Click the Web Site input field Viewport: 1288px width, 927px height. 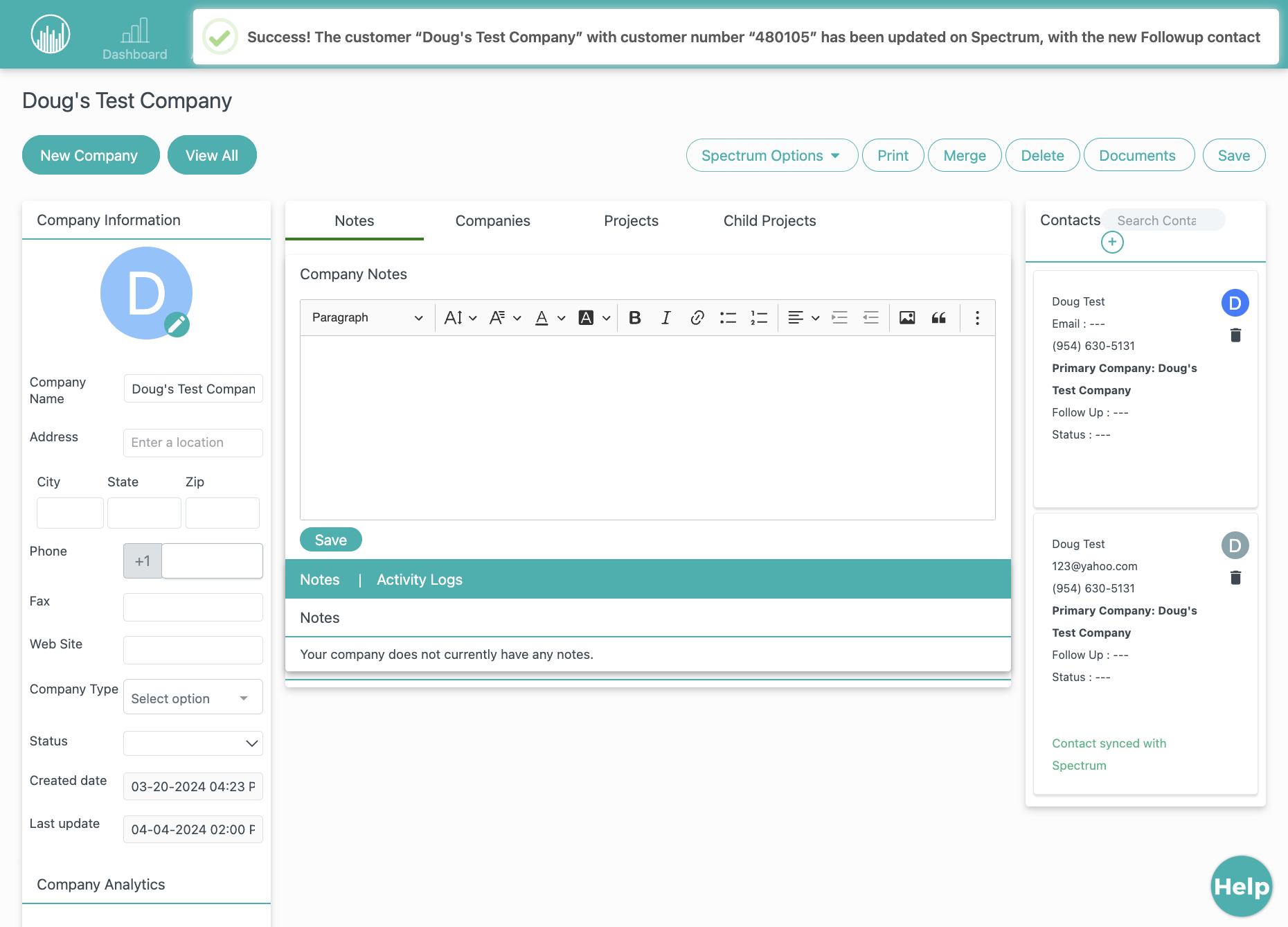pos(193,650)
